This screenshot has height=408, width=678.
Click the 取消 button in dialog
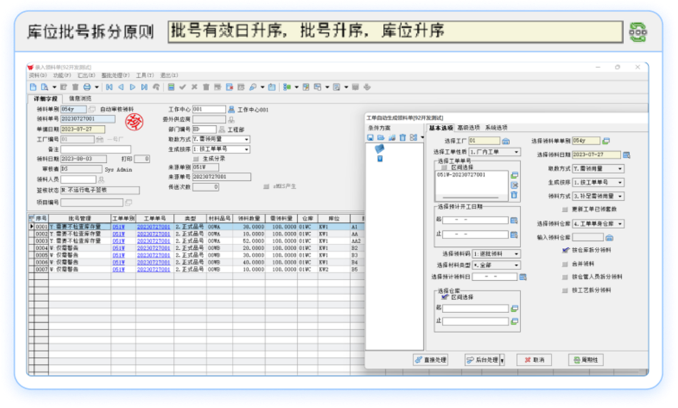click(x=533, y=359)
